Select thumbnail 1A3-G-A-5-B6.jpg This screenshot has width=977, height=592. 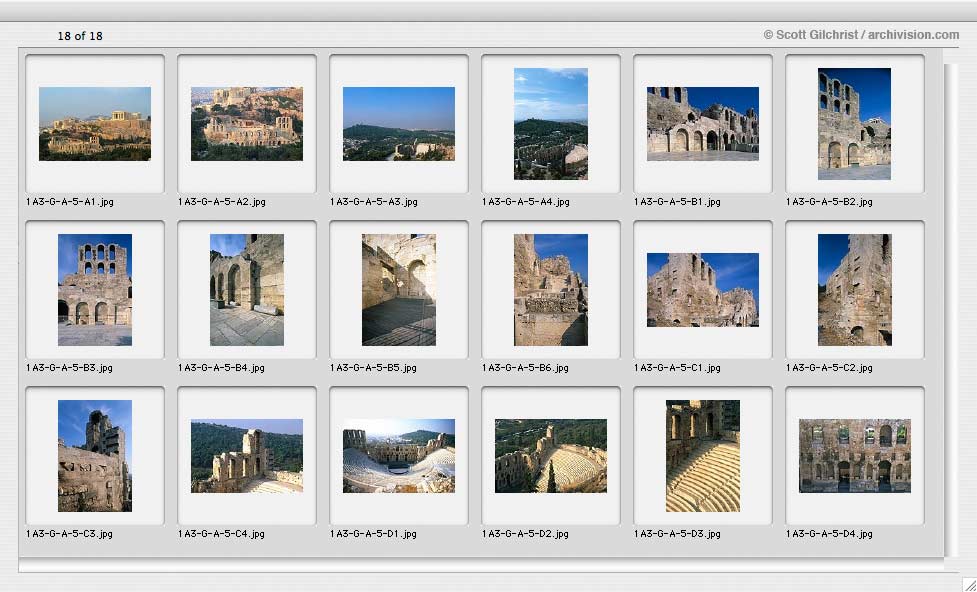click(x=551, y=290)
